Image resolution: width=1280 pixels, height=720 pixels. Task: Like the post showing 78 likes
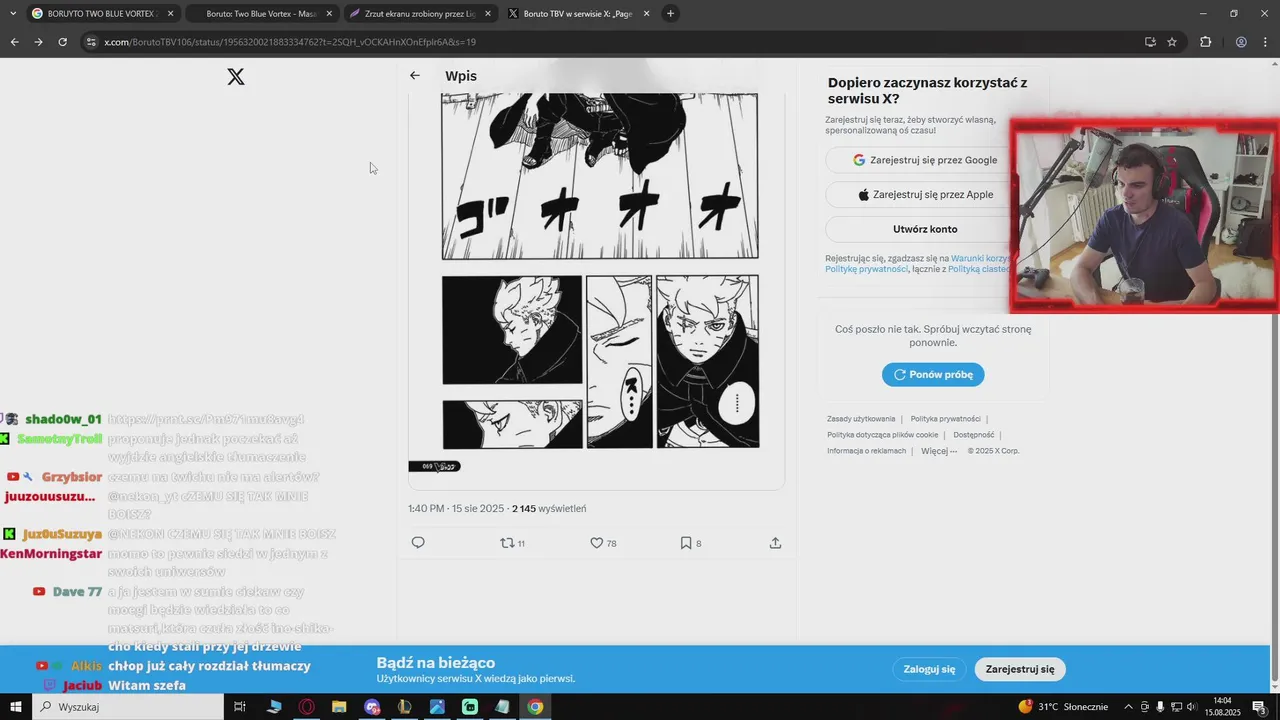point(603,543)
